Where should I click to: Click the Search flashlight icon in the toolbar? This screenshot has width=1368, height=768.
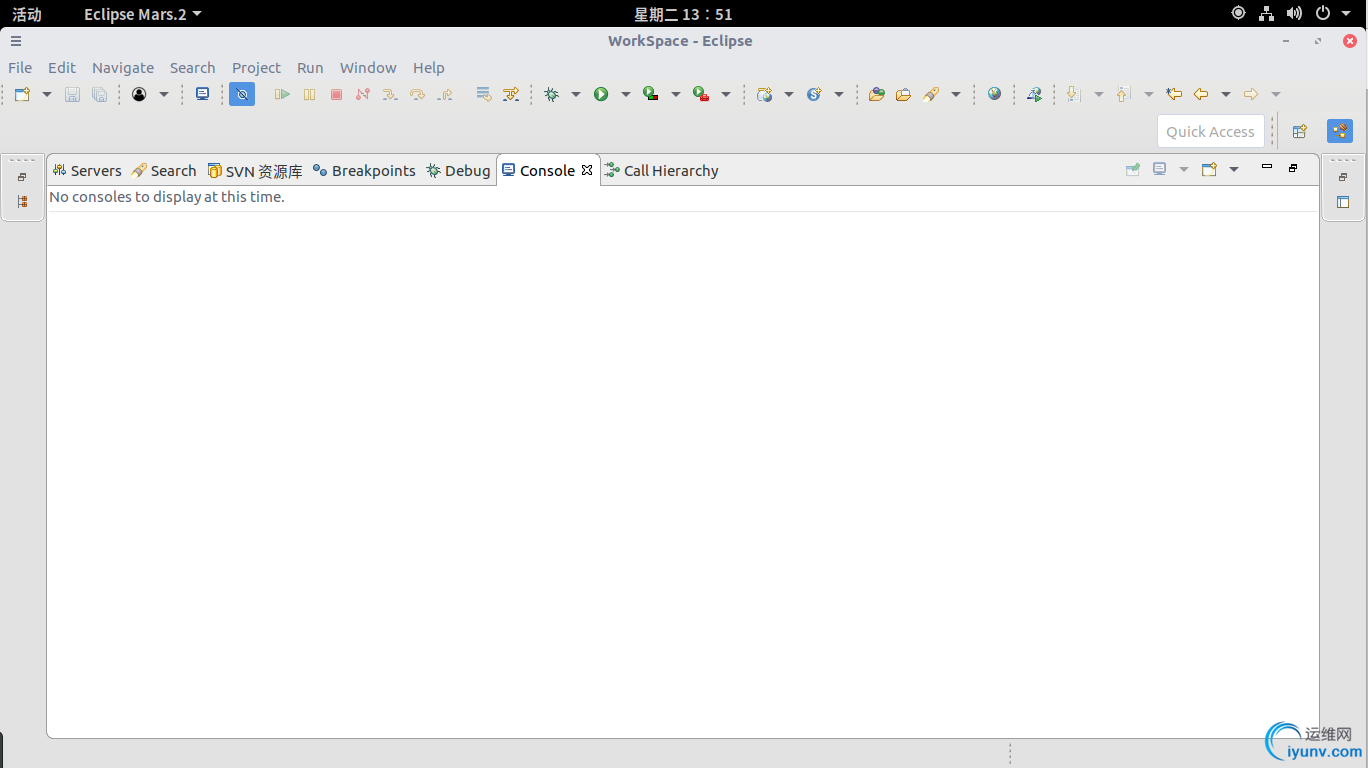point(931,94)
